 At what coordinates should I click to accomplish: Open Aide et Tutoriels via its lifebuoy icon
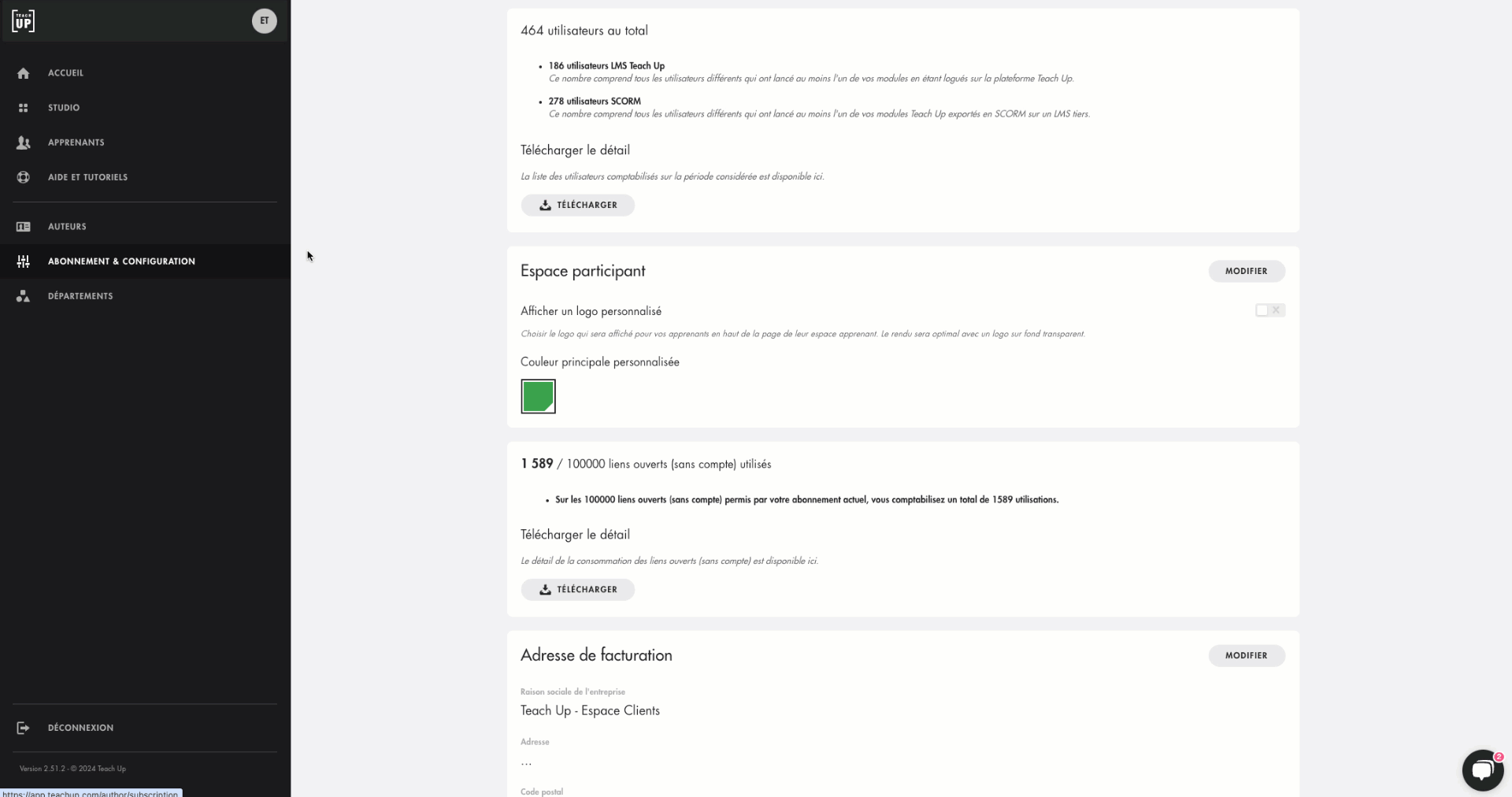pyautogui.click(x=24, y=177)
